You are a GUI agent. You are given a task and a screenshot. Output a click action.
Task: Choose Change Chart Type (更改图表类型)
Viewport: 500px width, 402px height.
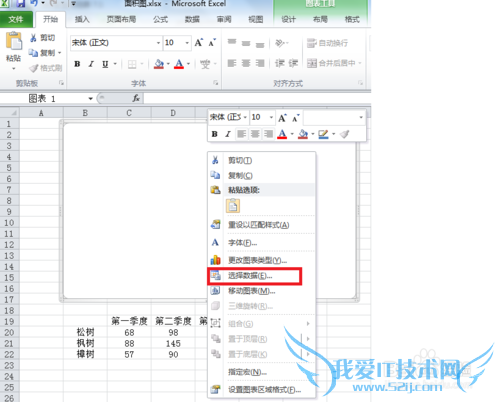point(262,260)
